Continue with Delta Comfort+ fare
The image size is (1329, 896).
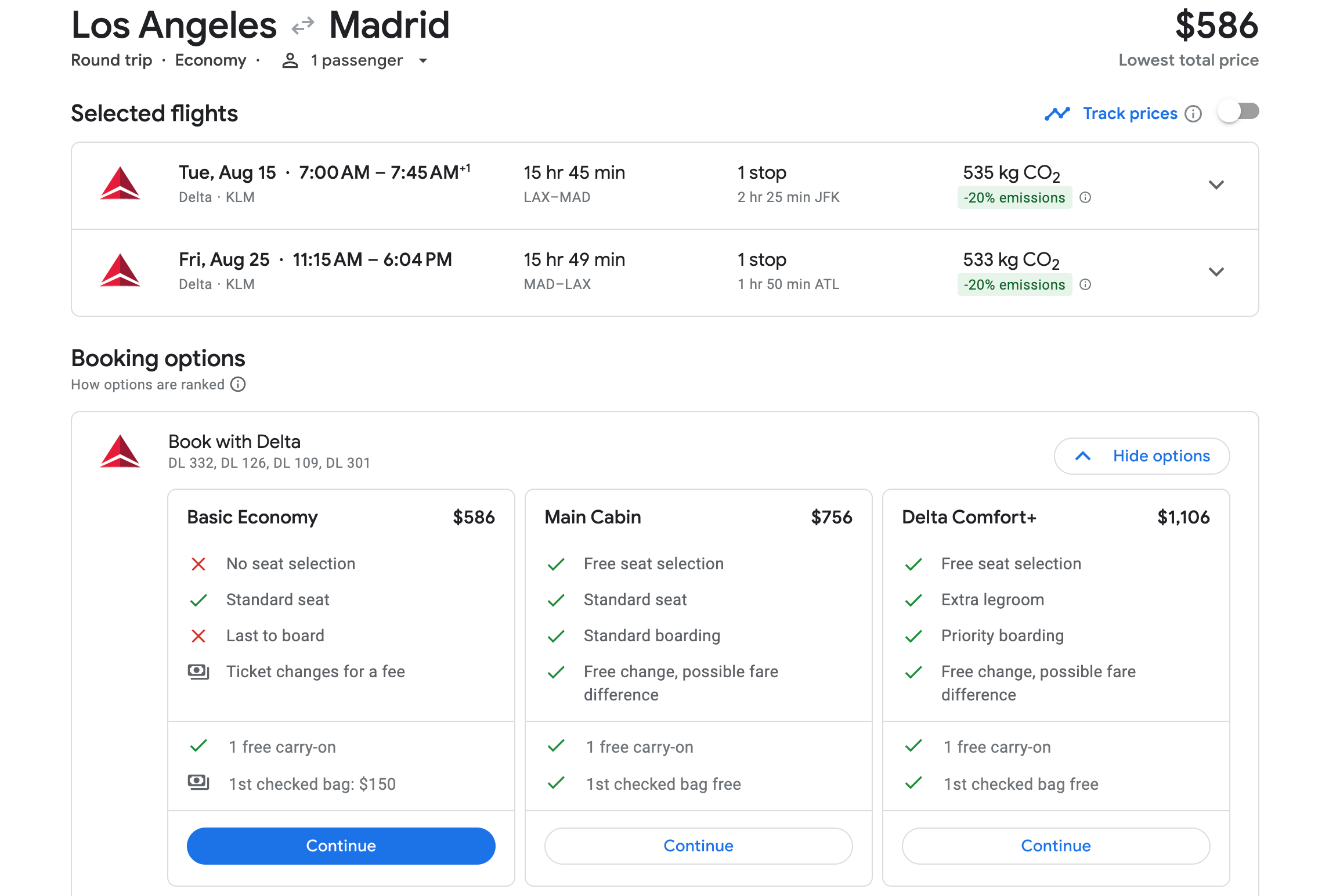[x=1056, y=846]
